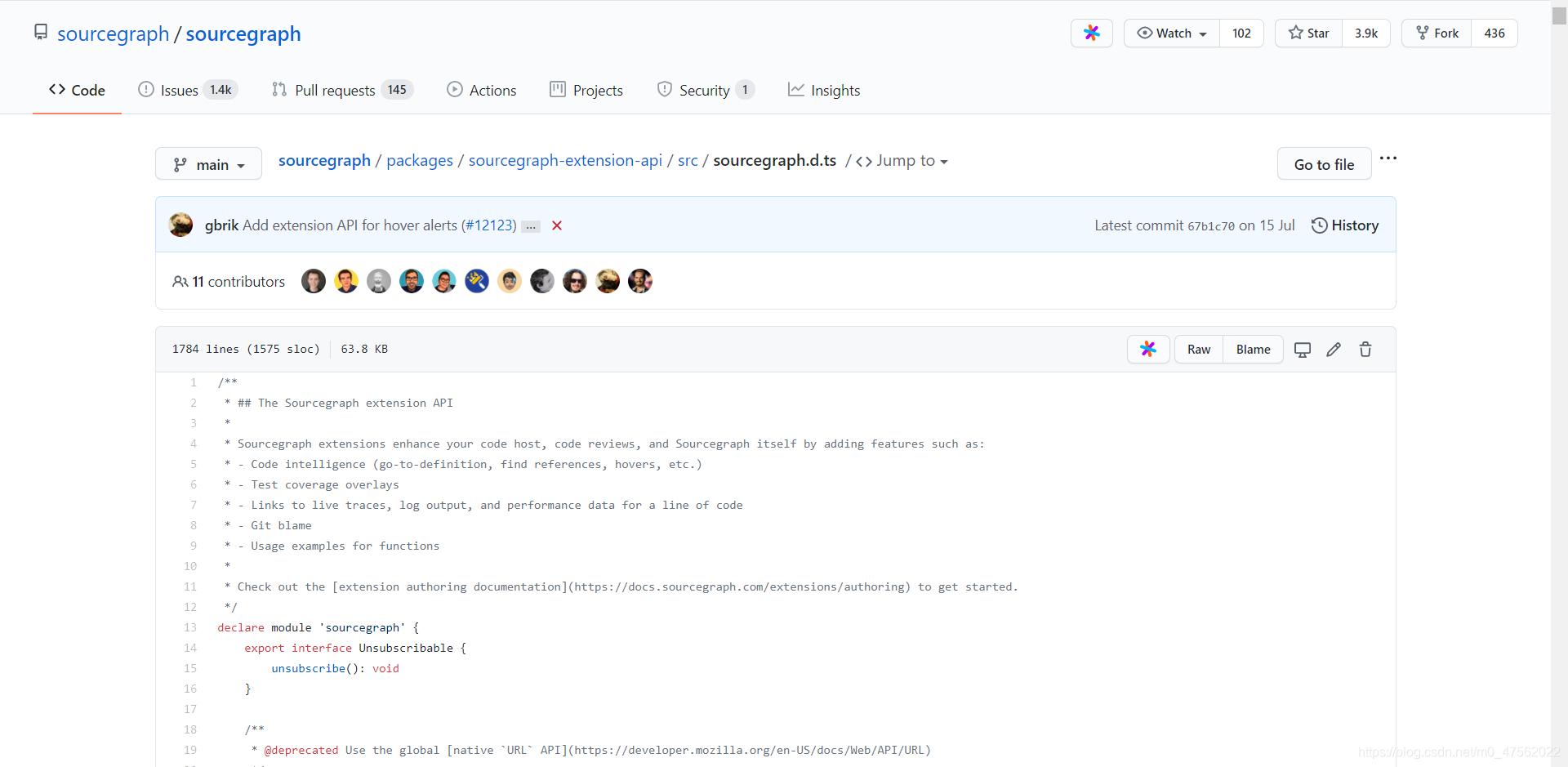Click the Sourcegraph extension icon near Raw button
The height and width of the screenshot is (767, 1568).
click(x=1147, y=349)
